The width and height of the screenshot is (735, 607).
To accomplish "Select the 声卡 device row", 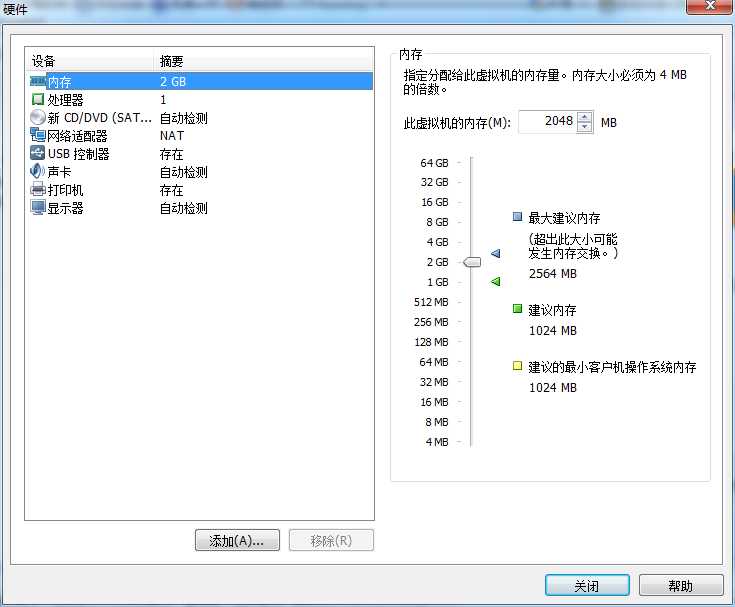I will (x=201, y=172).
